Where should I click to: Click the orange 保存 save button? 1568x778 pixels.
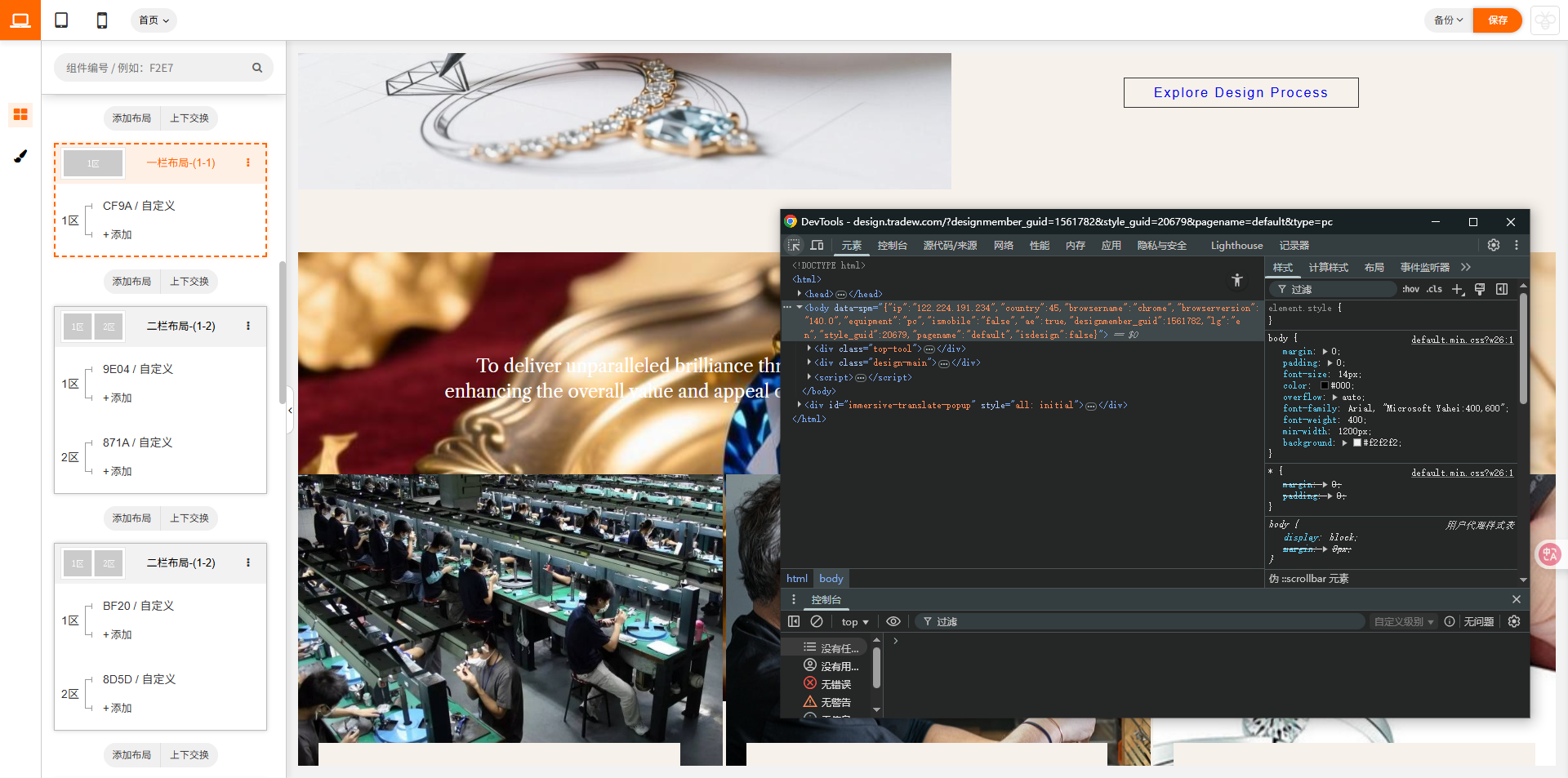click(1497, 20)
